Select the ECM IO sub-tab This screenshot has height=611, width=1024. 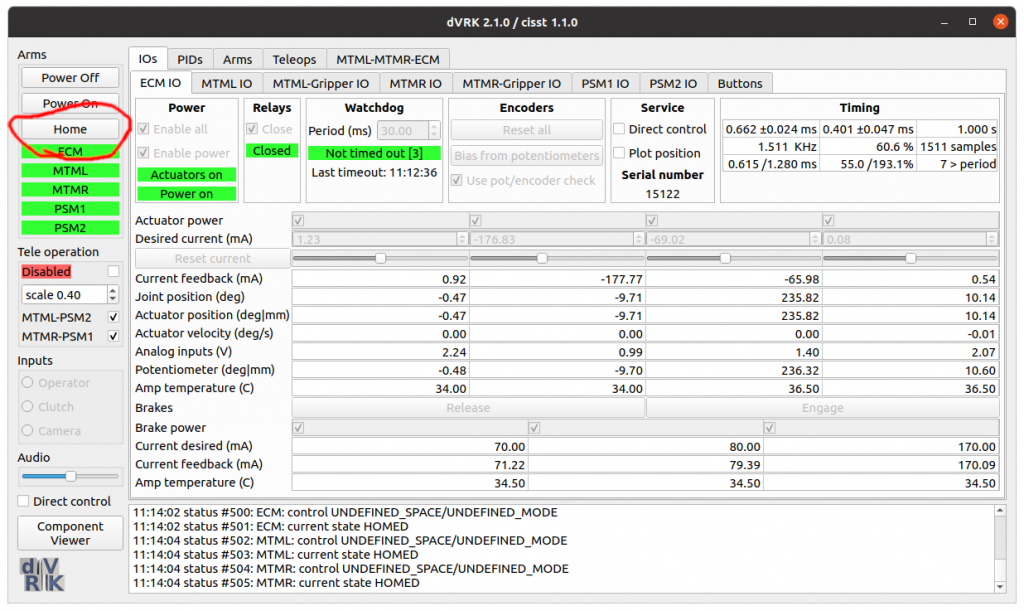pos(161,83)
